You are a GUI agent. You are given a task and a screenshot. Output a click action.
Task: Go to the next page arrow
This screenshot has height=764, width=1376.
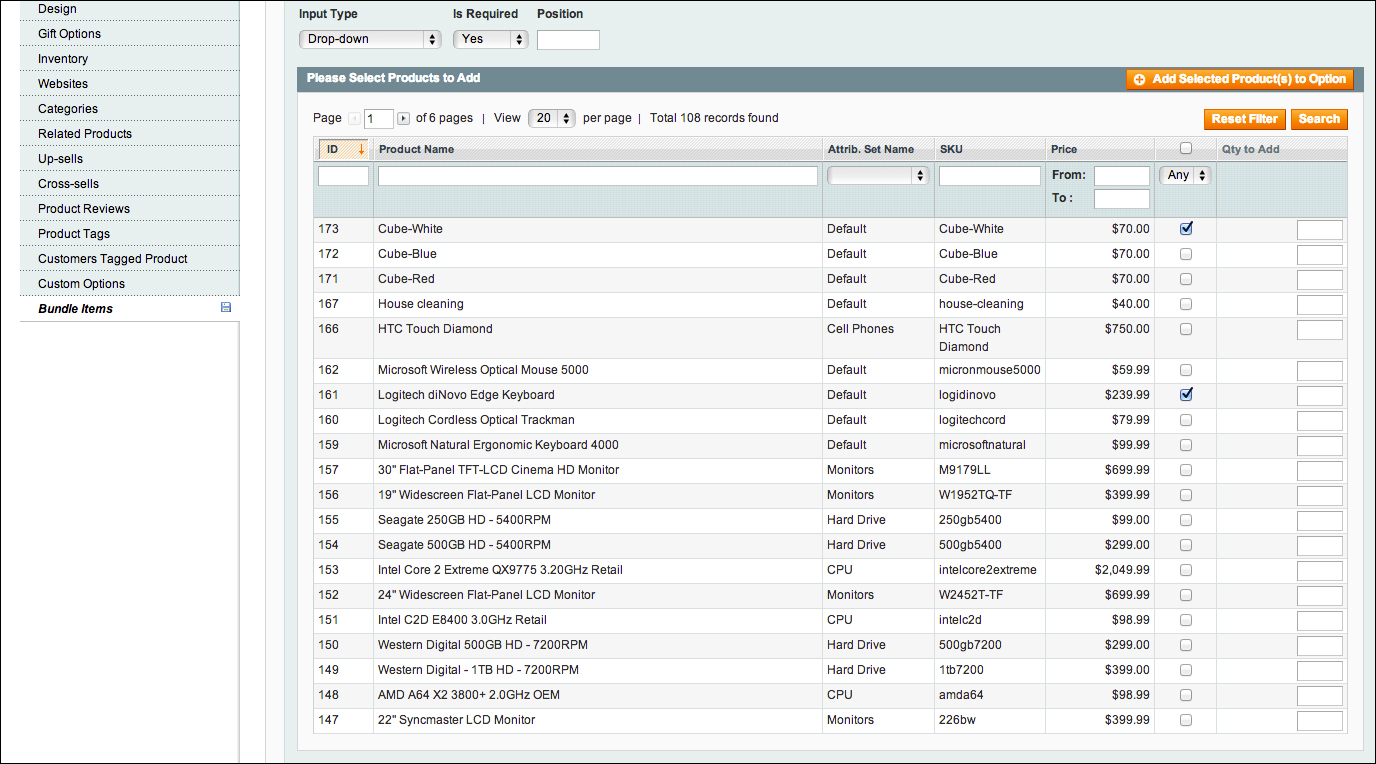pos(404,119)
